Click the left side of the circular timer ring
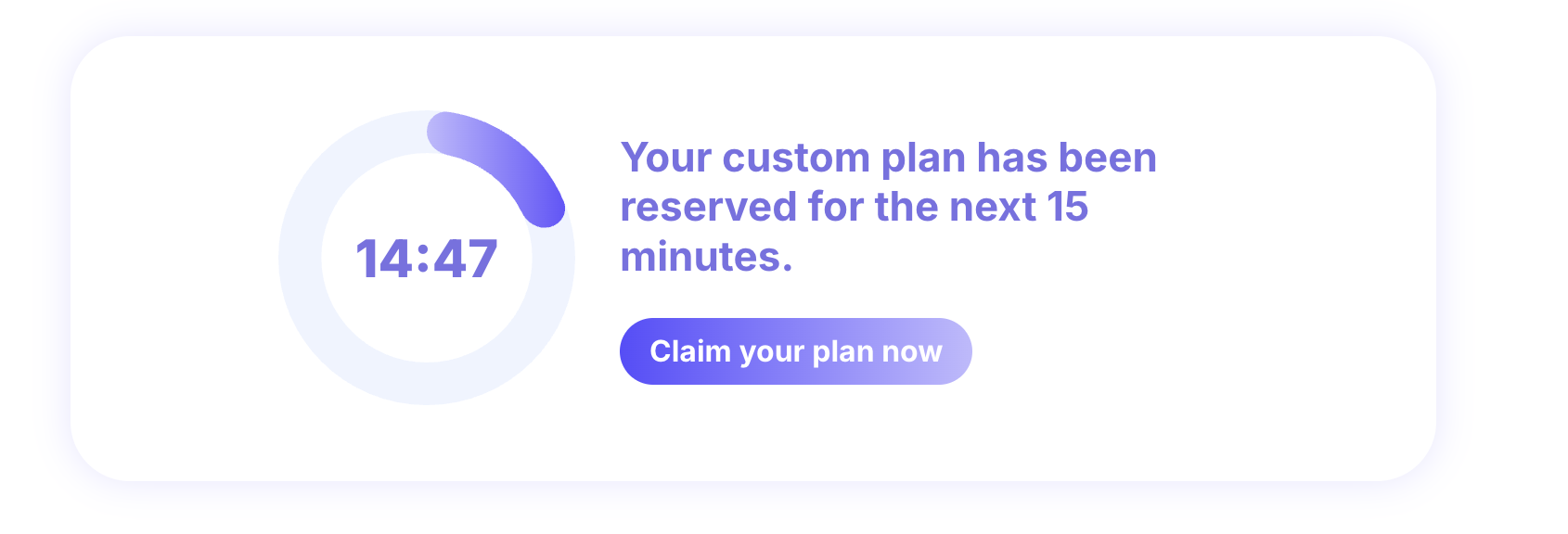This screenshot has height=534, width=1568. coord(300,259)
